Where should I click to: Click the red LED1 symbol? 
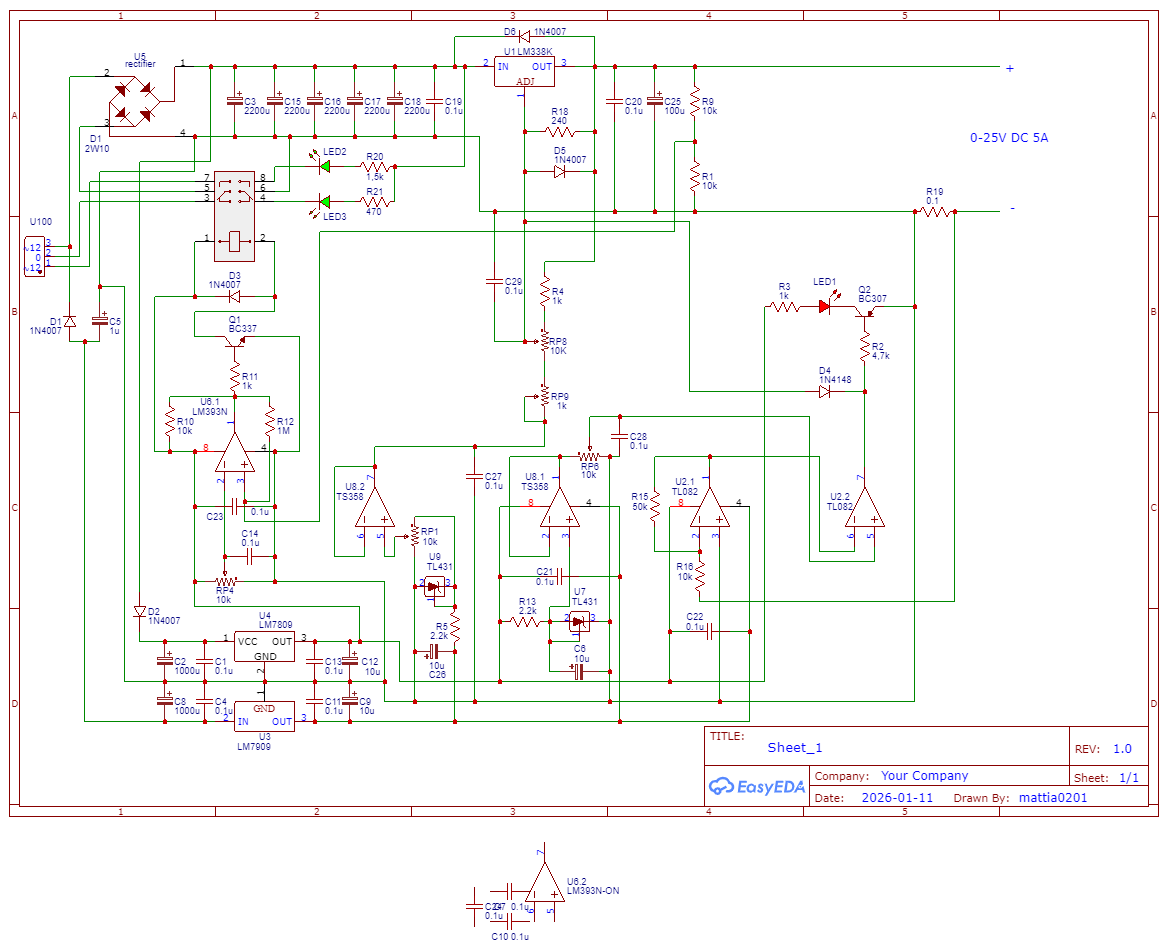click(825, 307)
